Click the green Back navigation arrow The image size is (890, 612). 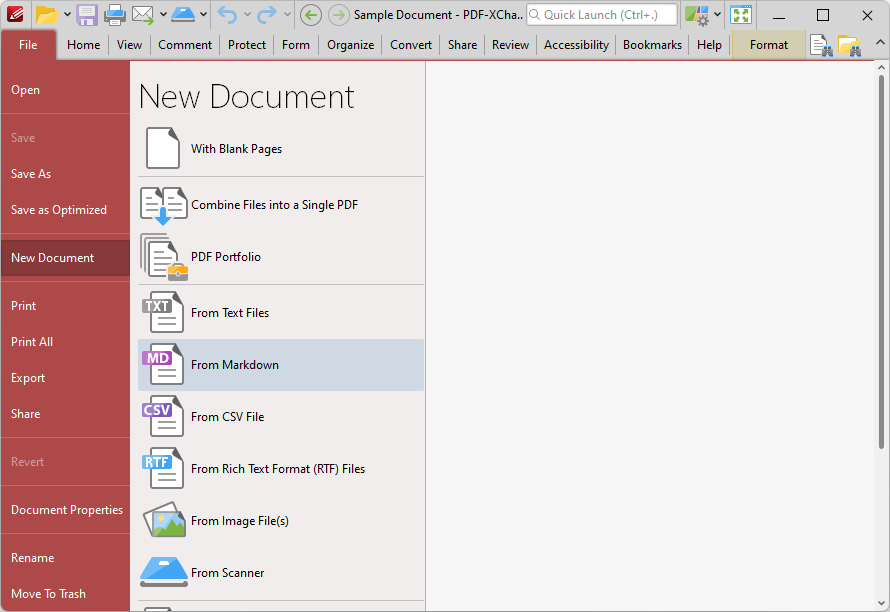tap(310, 15)
